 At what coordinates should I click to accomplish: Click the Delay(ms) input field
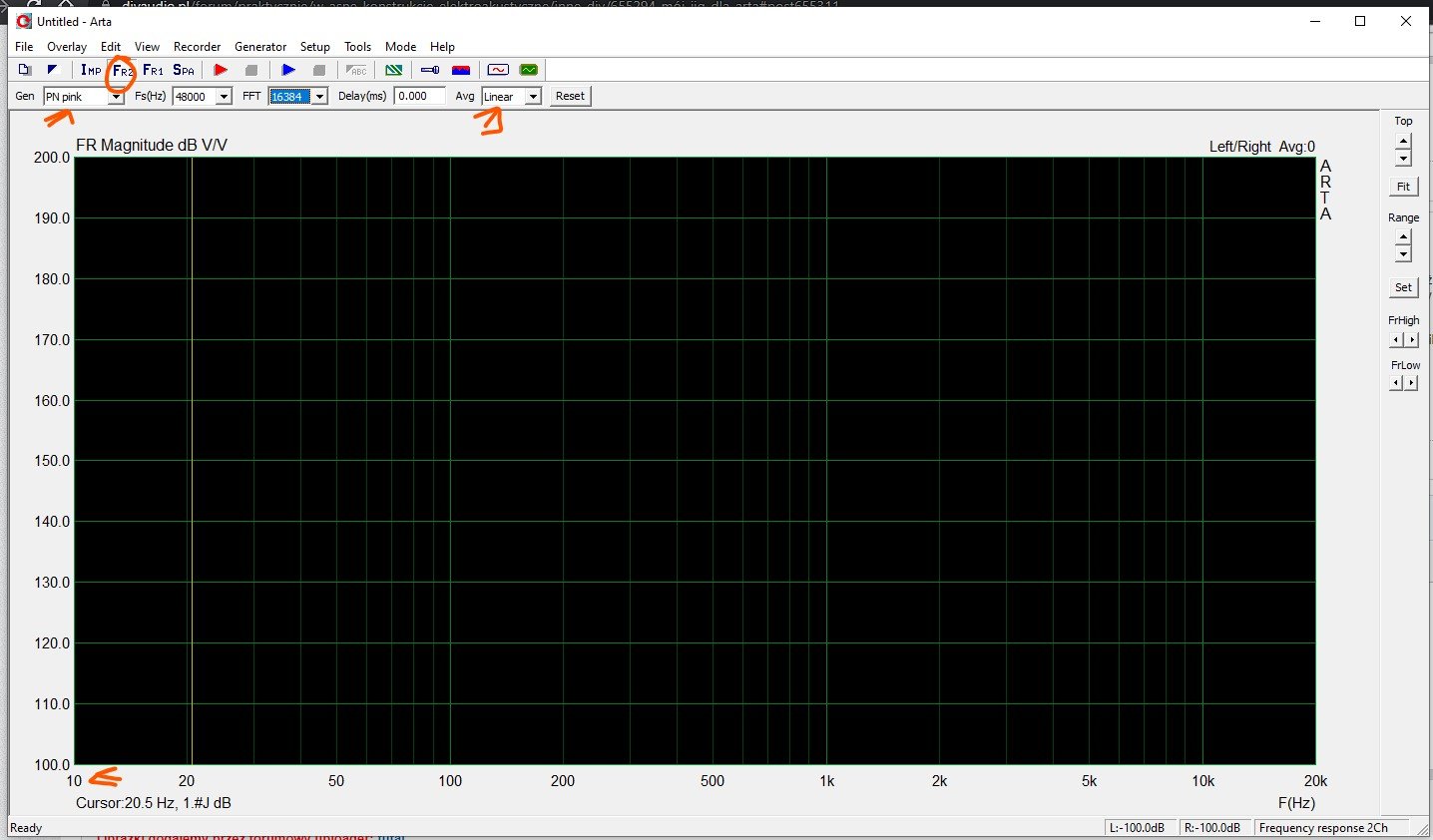[x=419, y=96]
